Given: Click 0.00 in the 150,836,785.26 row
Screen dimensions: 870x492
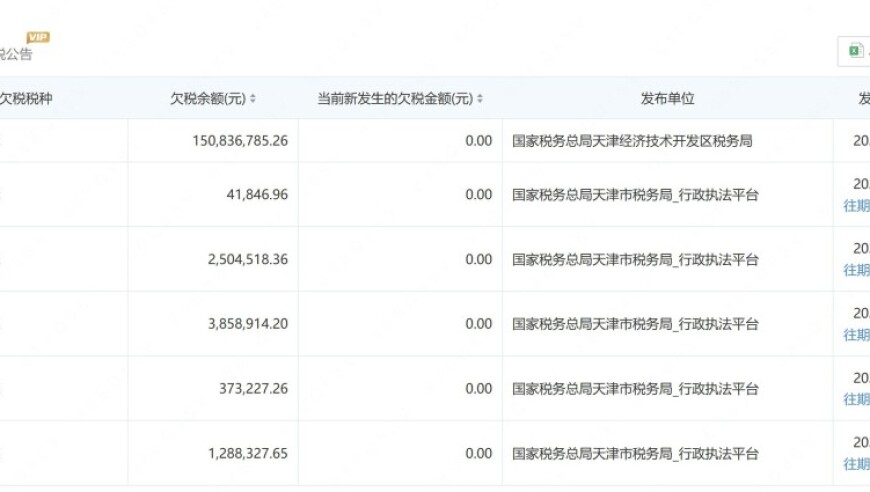Looking at the screenshot, I should (x=479, y=141).
